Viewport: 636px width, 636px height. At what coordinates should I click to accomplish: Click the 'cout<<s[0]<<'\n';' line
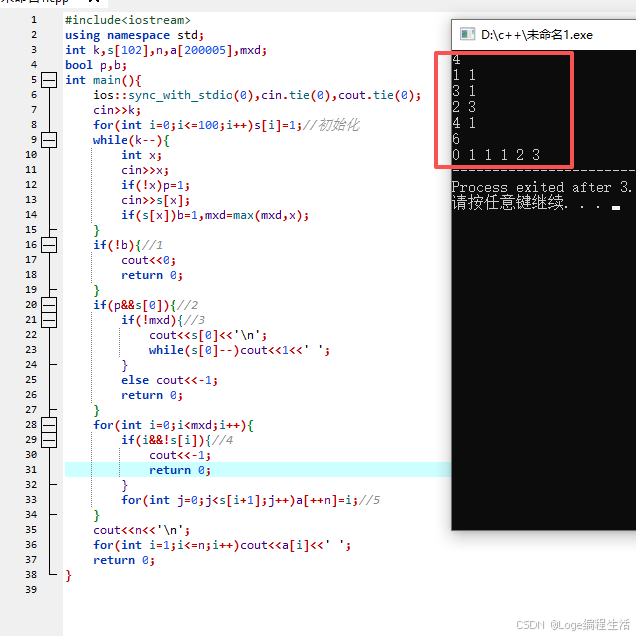208,335
